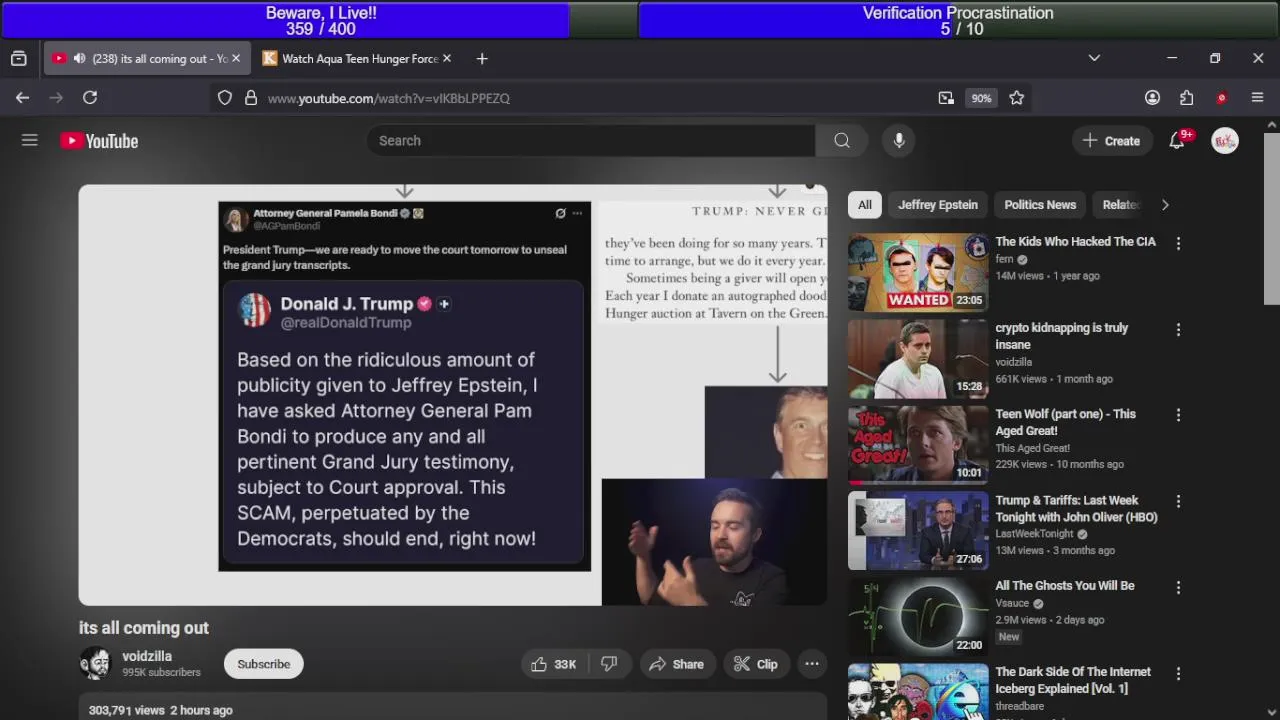Screen dimensions: 1280x720
Task: Open voidzilla channel avatar
Action: [x=95, y=664]
